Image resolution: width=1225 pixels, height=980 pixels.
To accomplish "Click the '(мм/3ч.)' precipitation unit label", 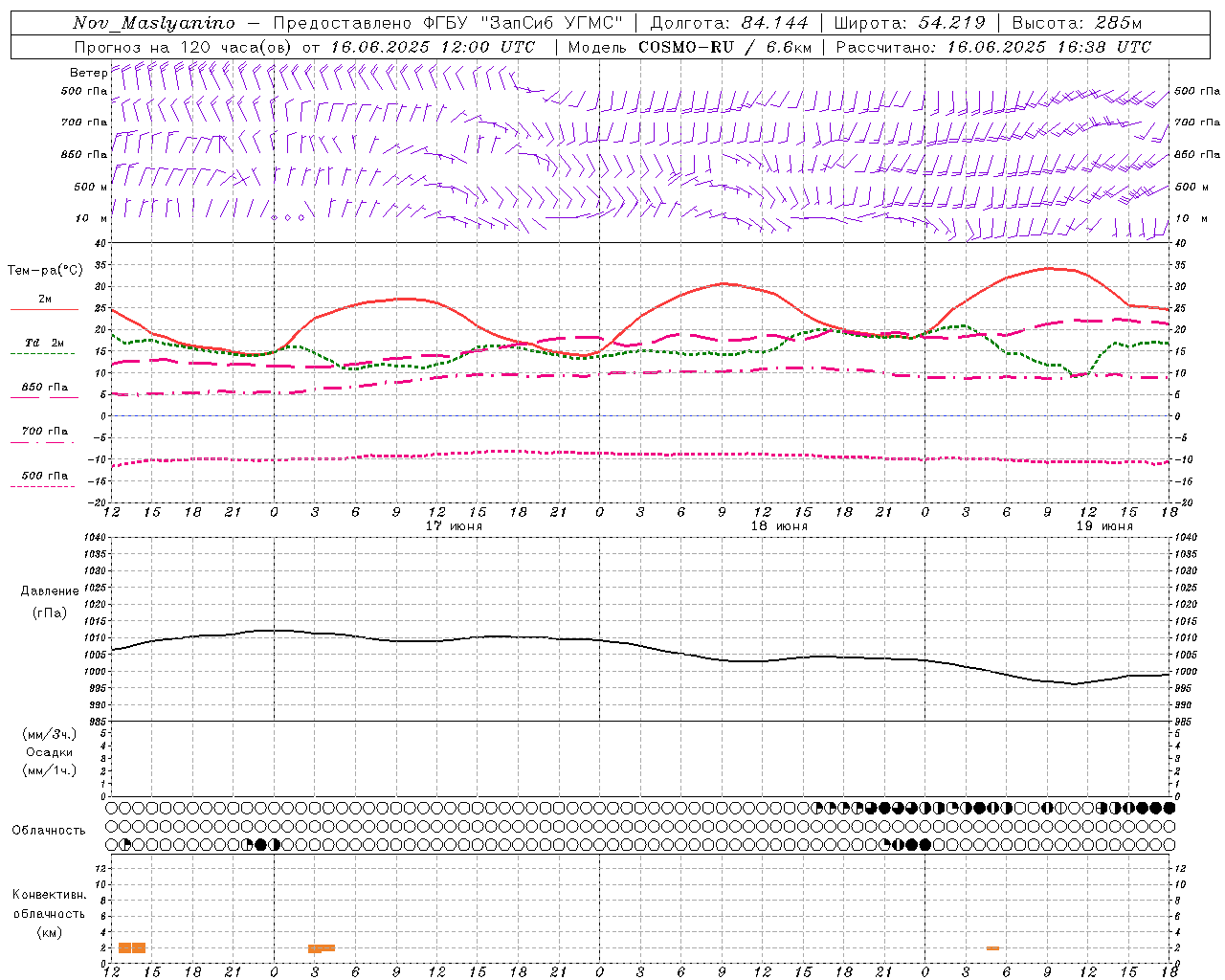I will (50, 734).
